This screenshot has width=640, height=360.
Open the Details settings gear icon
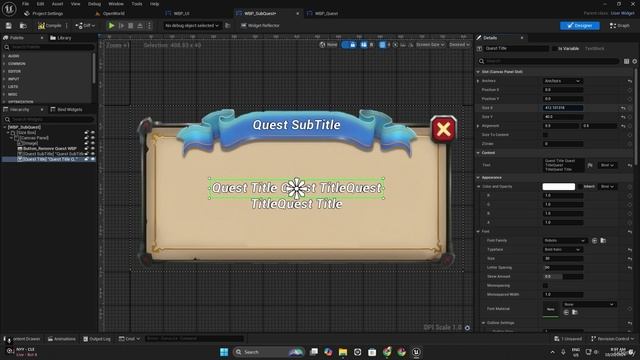635,61
